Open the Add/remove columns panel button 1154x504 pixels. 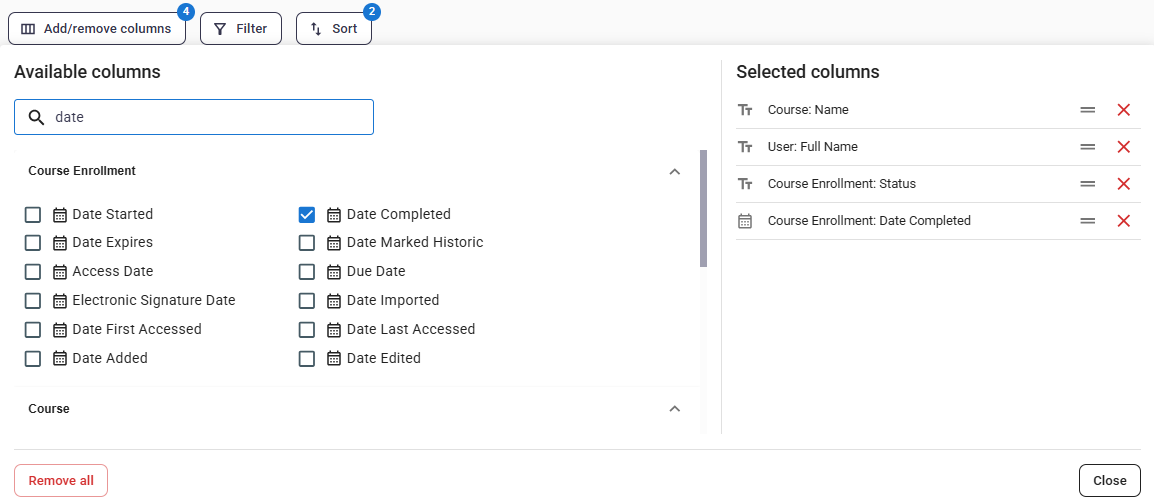(x=96, y=29)
